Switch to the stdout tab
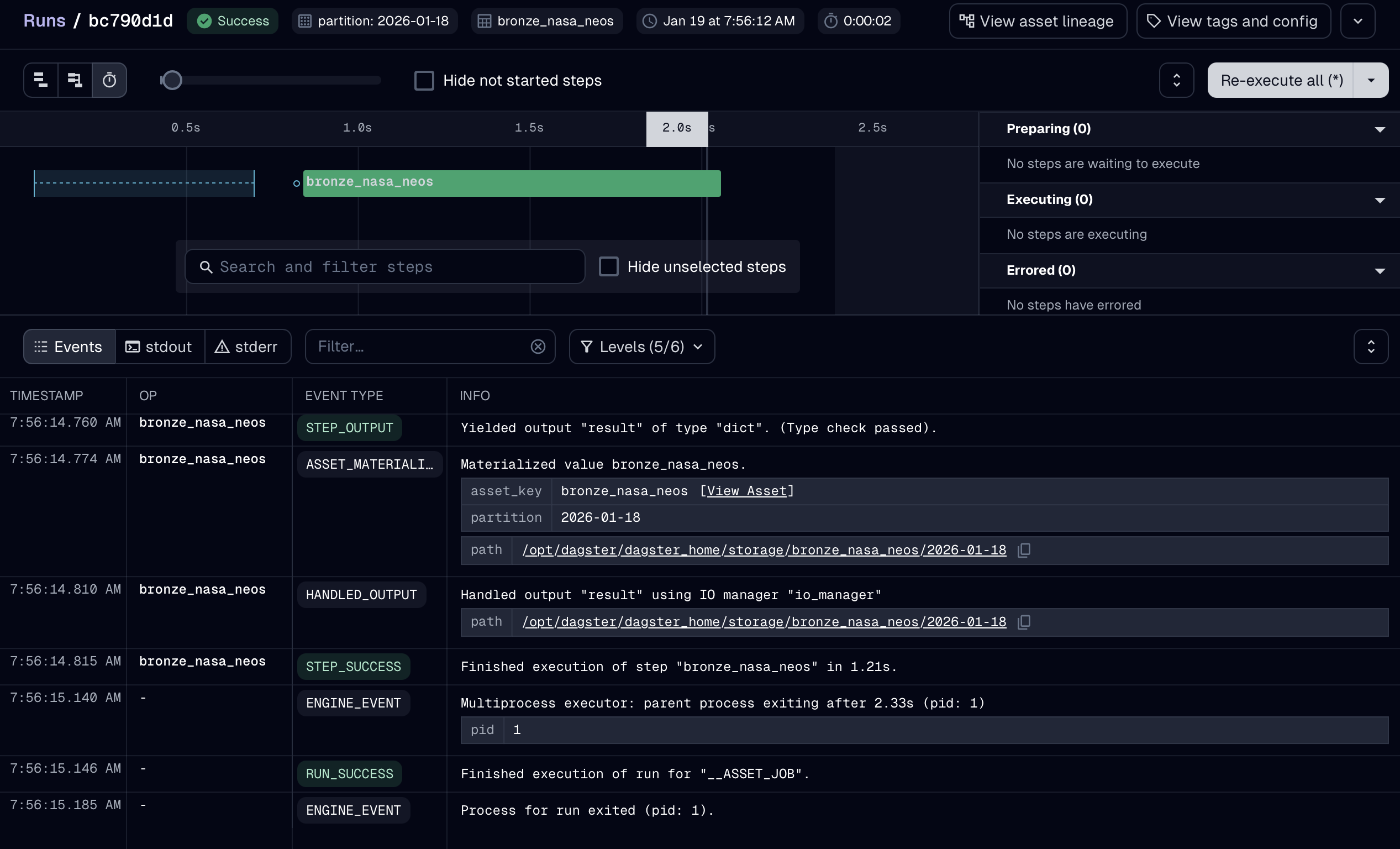Image resolution: width=1400 pixels, height=849 pixels. coord(160,347)
